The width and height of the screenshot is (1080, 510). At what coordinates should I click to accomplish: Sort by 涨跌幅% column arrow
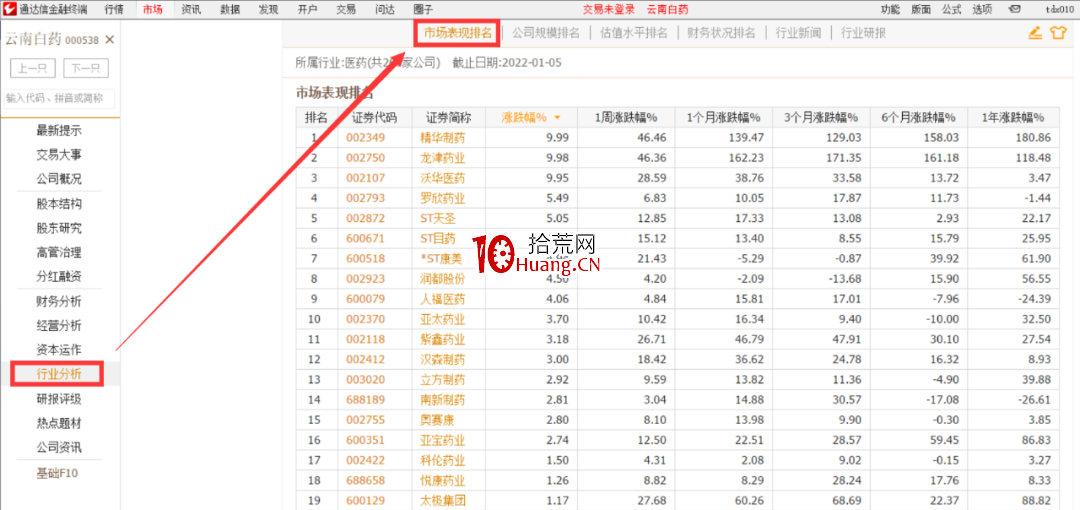tap(557, 118)
